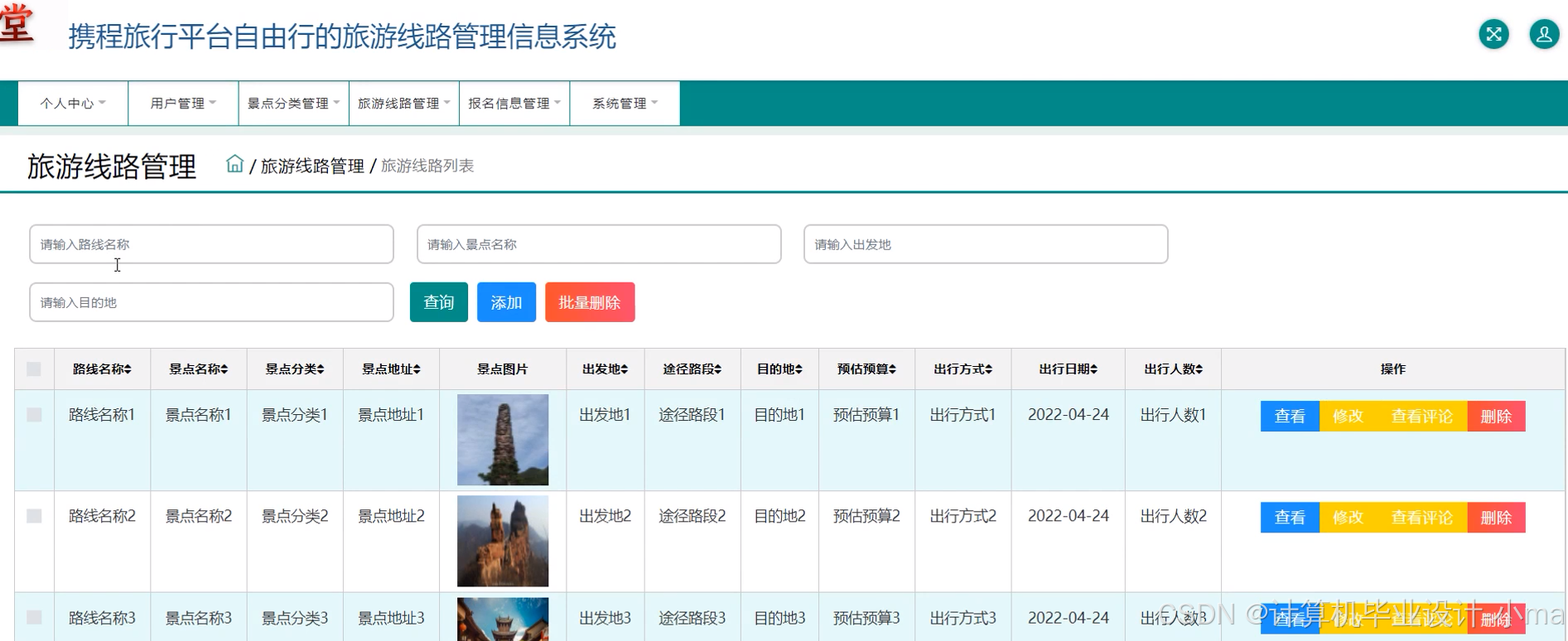The image size is (1568, 641).
Task: Click the home icon in breadcrumb
Action: [x=234, y=164]
